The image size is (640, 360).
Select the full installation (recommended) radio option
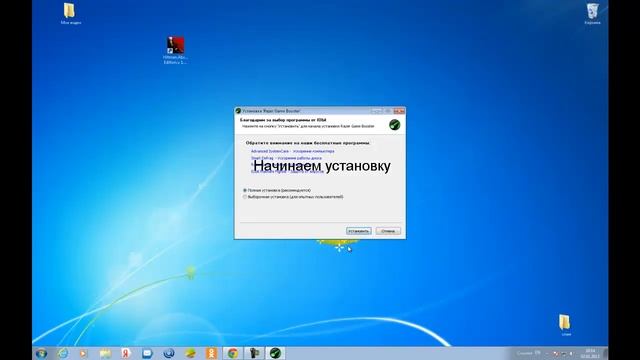click(x=245, y=190)
